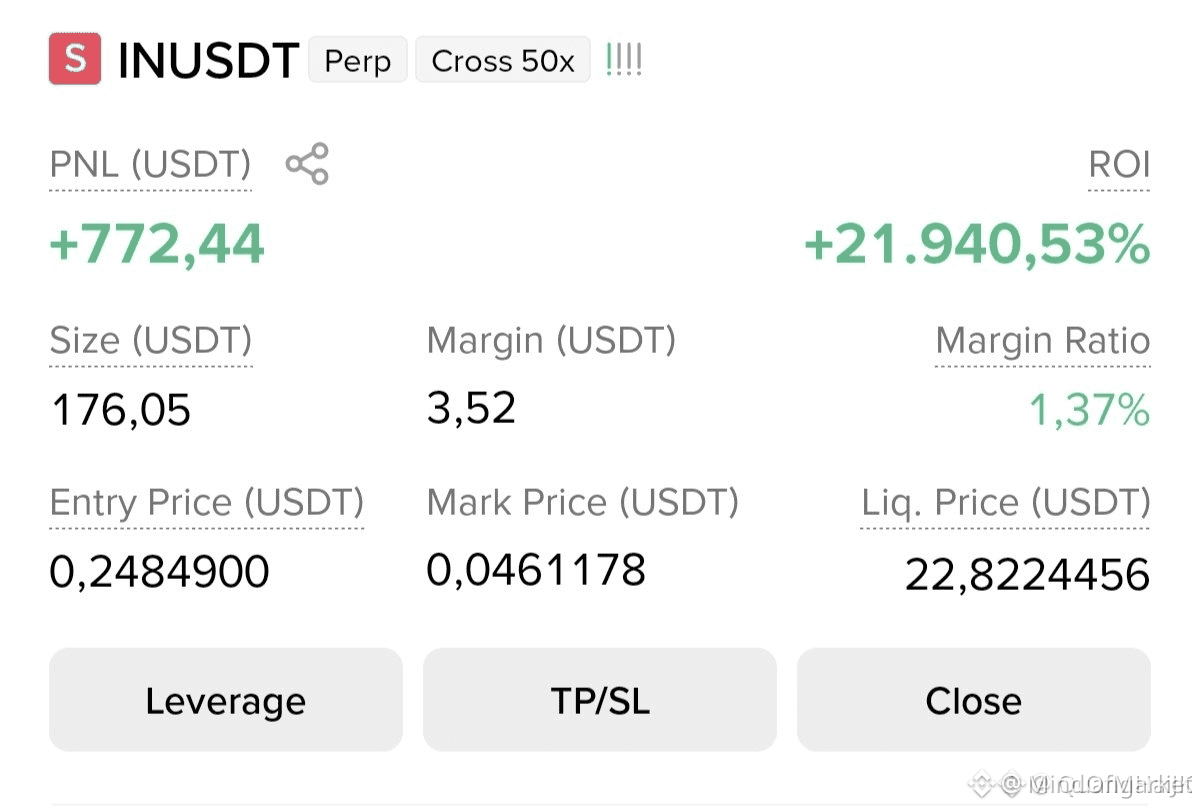Select the +21.940,53% ROI value
This screenshot has width=1200, height=809.
[x=977, y=245]
